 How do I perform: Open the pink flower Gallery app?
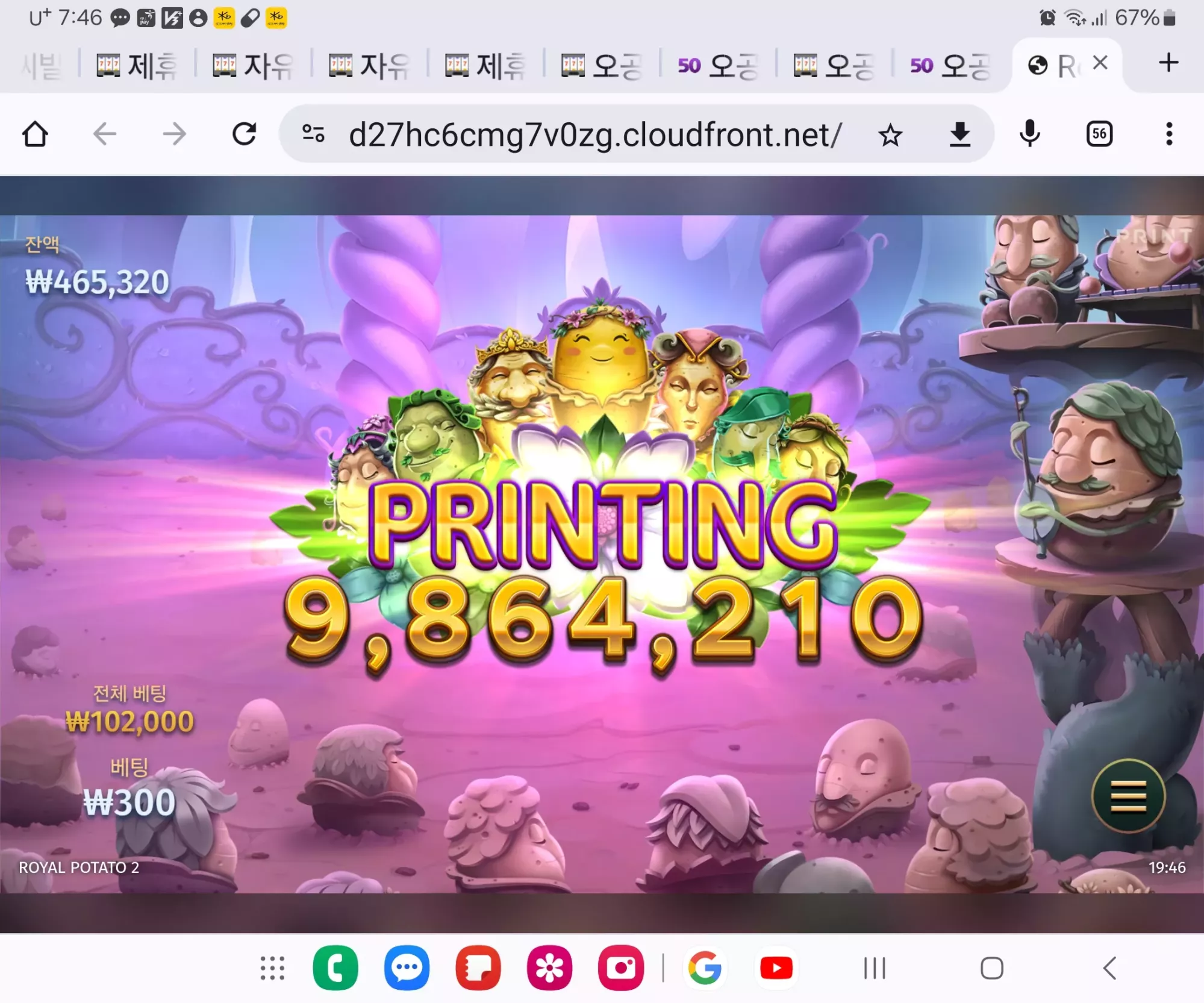point(549,968)
